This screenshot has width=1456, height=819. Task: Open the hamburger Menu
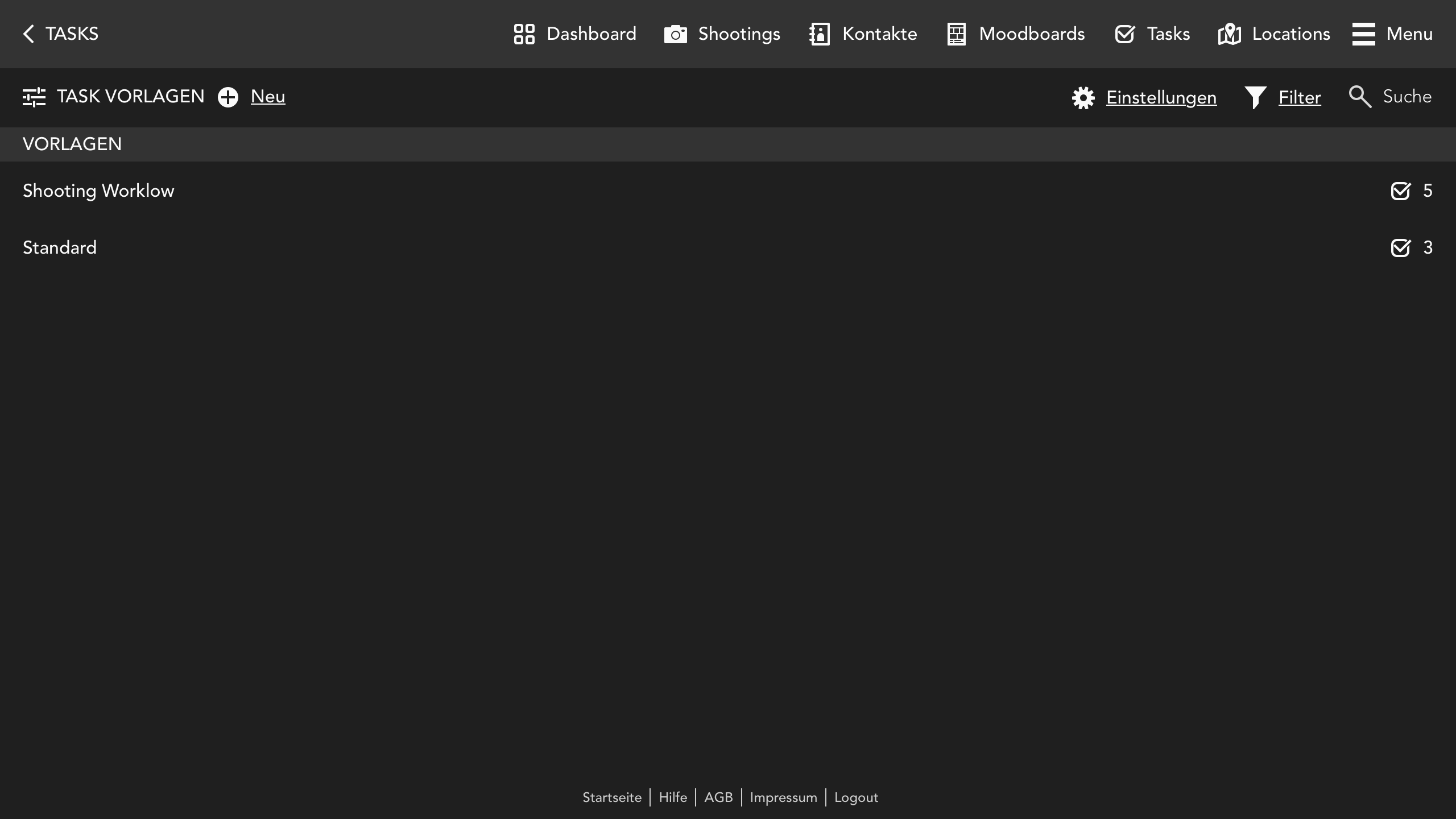(x=1392, y=34)
